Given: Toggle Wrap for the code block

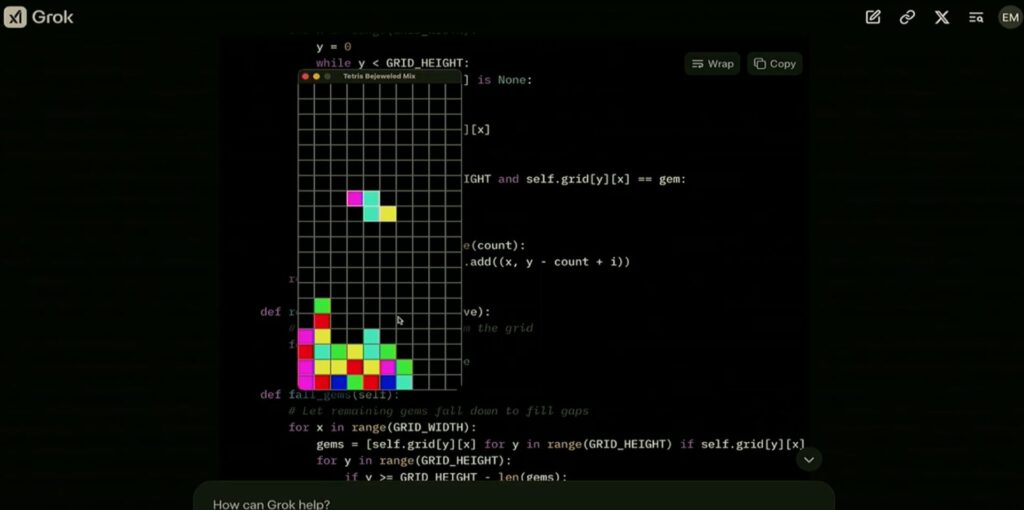Looking at the screenshot, I should pyautogui.click(x=712, y=63).
